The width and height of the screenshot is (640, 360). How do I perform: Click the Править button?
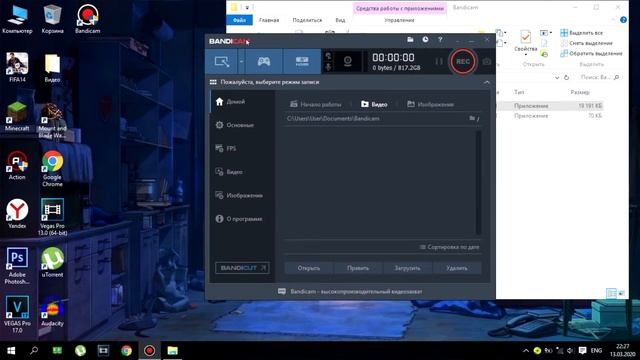click(x=358, y=268)
